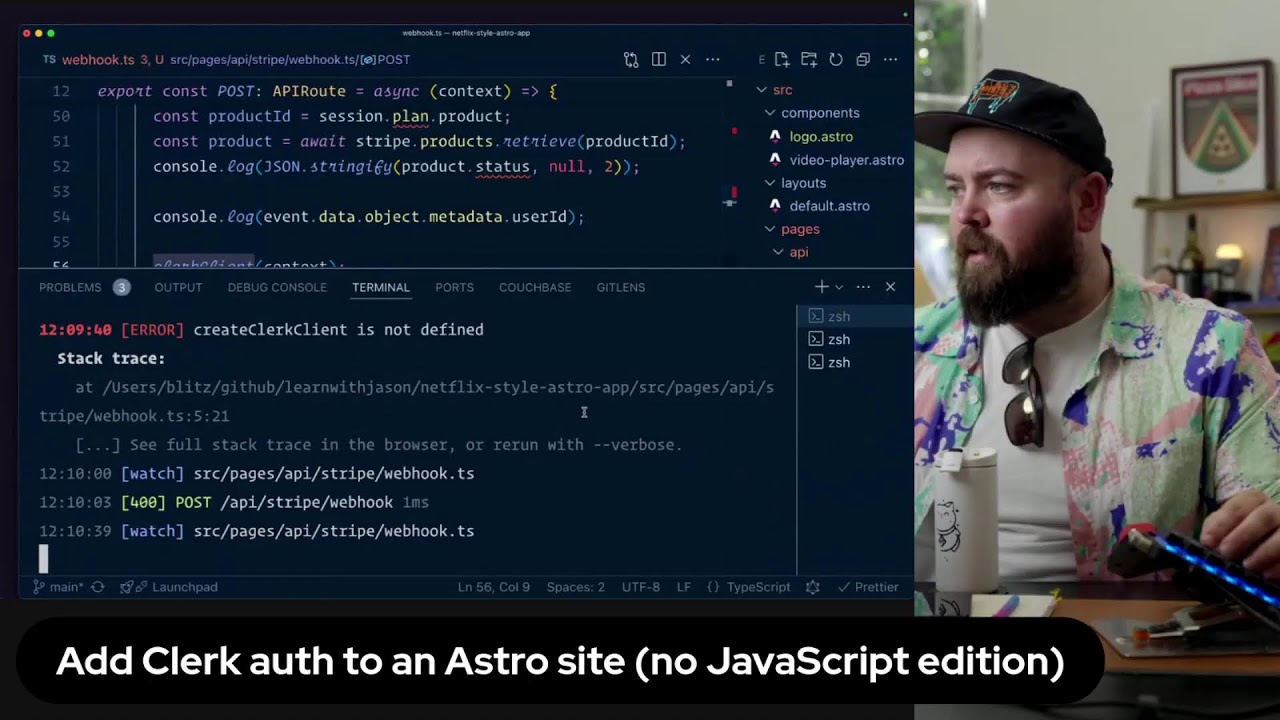Create a new folder in explorer
This screenshot has height=720, width=1280.
[809, 60]
